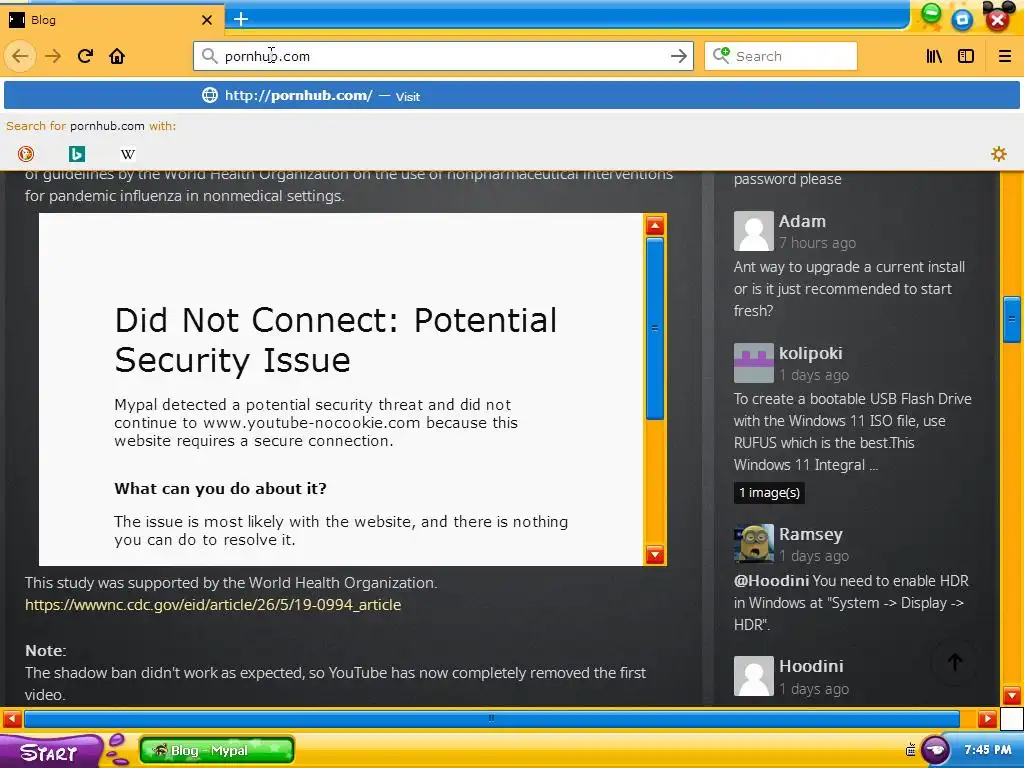Click the small tray icon beside clock
Screen dimensions: 1024x768
pos(910,750)
